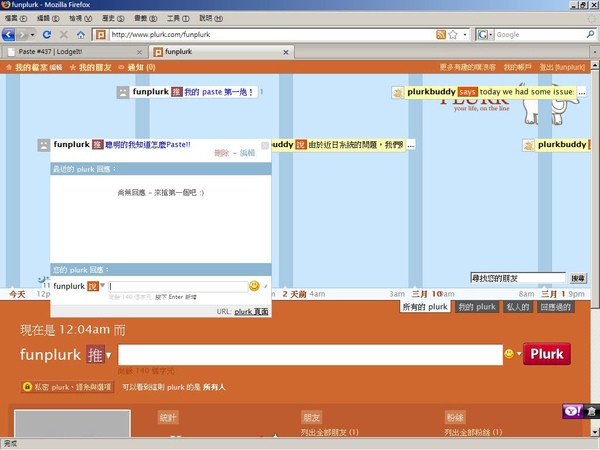Click 刪除 to delete the plurk
The image size is (600, 450).
(x=222, y=153)
